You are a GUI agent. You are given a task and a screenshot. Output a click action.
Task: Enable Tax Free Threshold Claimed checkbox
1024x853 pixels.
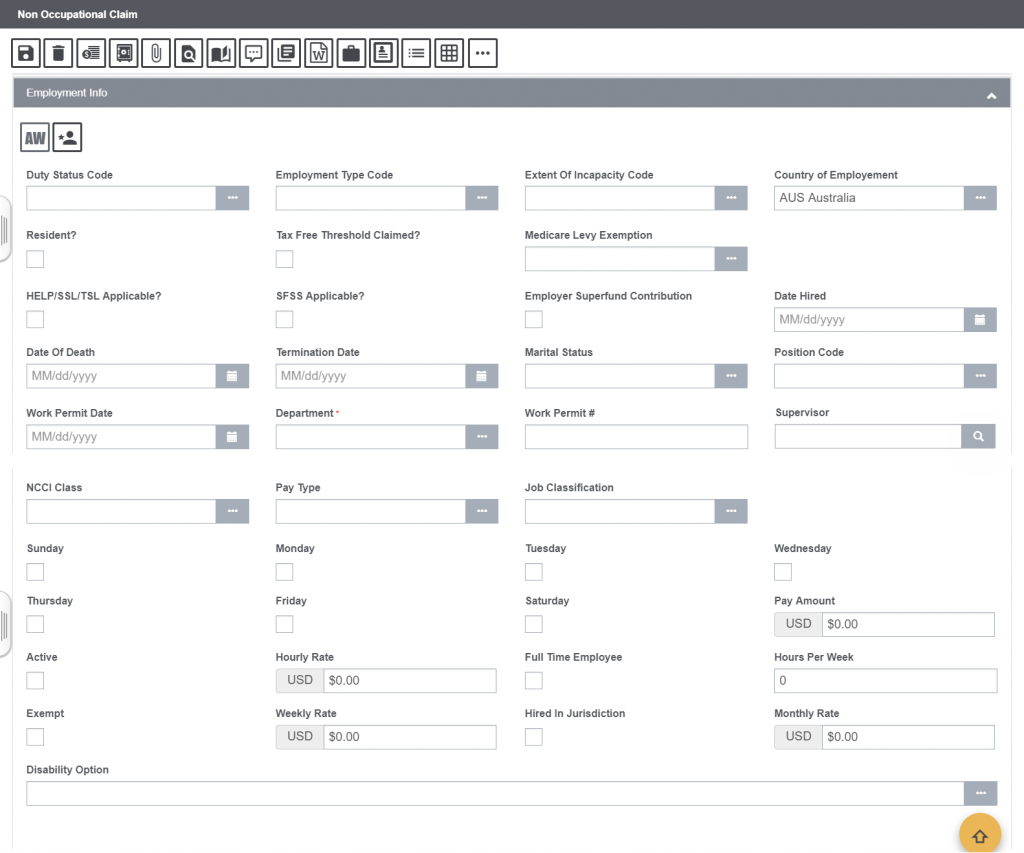click(x=285, y=259)
